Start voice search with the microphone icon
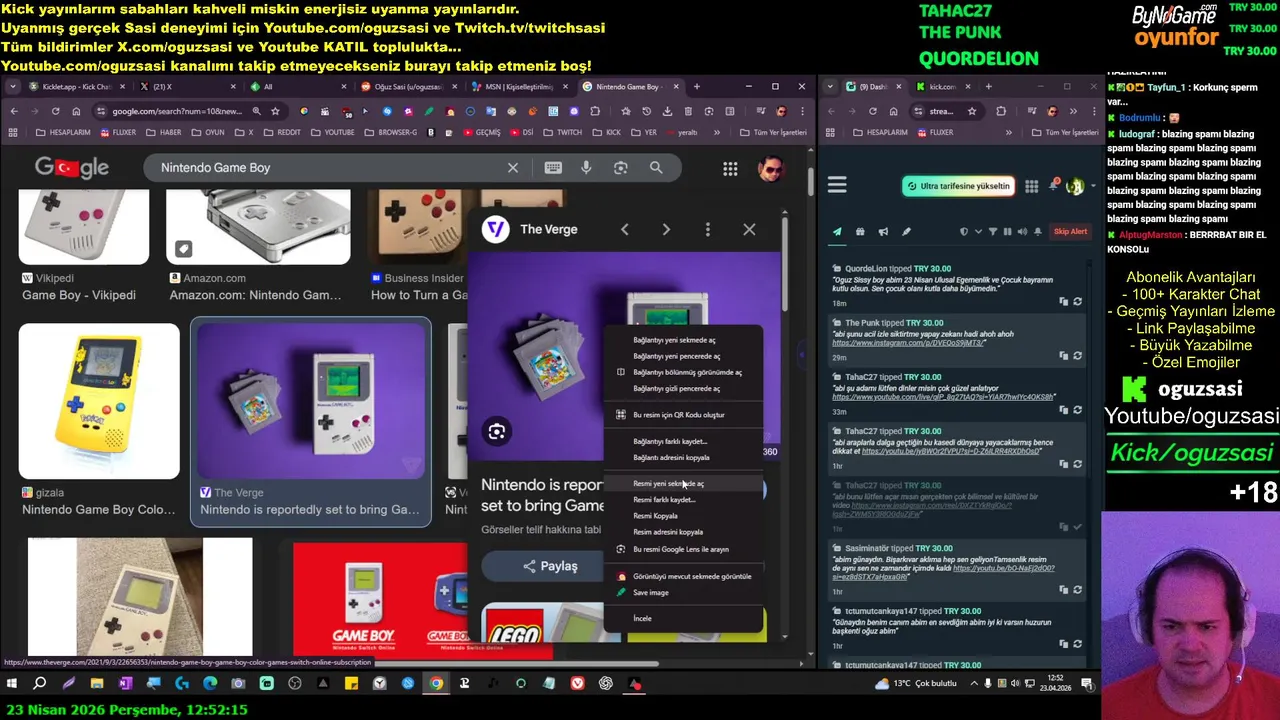The height and width of the screenshot is (720, 1280). tap(586, 168)
